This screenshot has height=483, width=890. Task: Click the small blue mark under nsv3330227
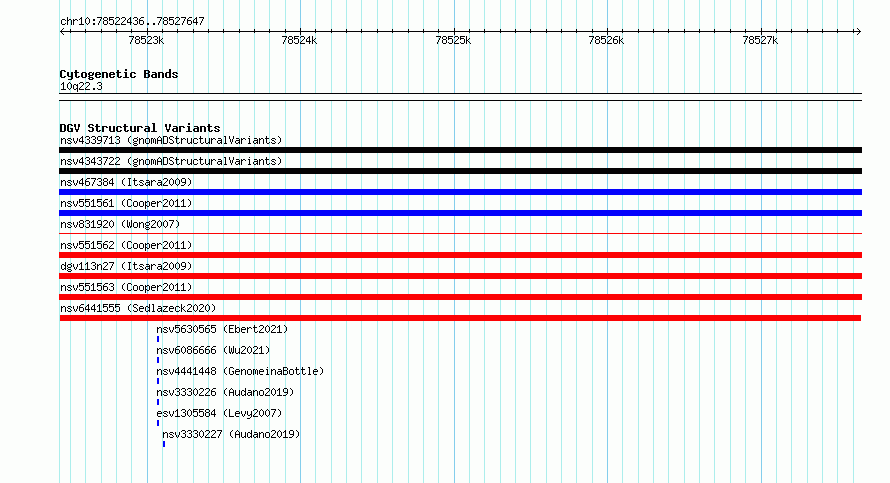click(x=164, y=444)
